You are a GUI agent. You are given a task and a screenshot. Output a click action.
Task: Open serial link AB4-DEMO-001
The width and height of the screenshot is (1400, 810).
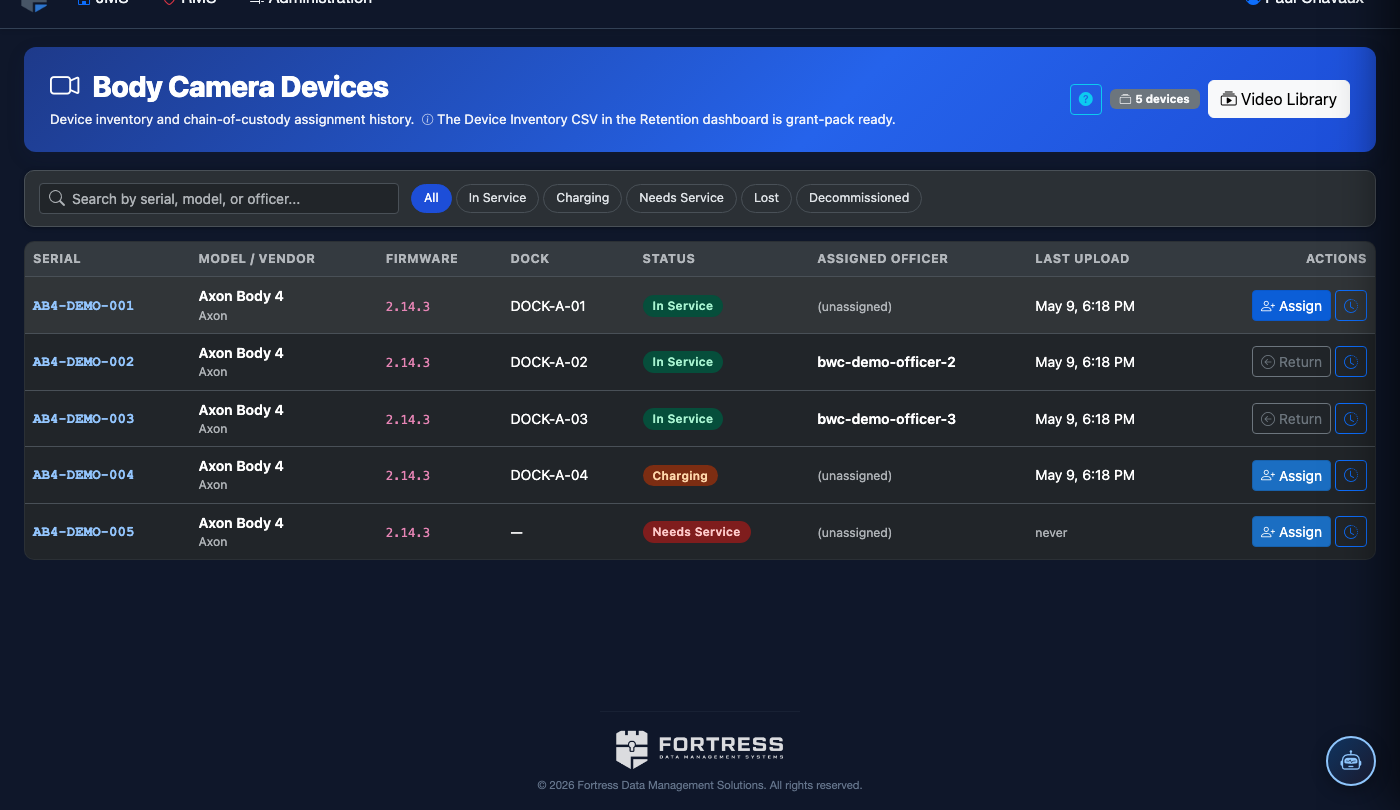[83, 306]
